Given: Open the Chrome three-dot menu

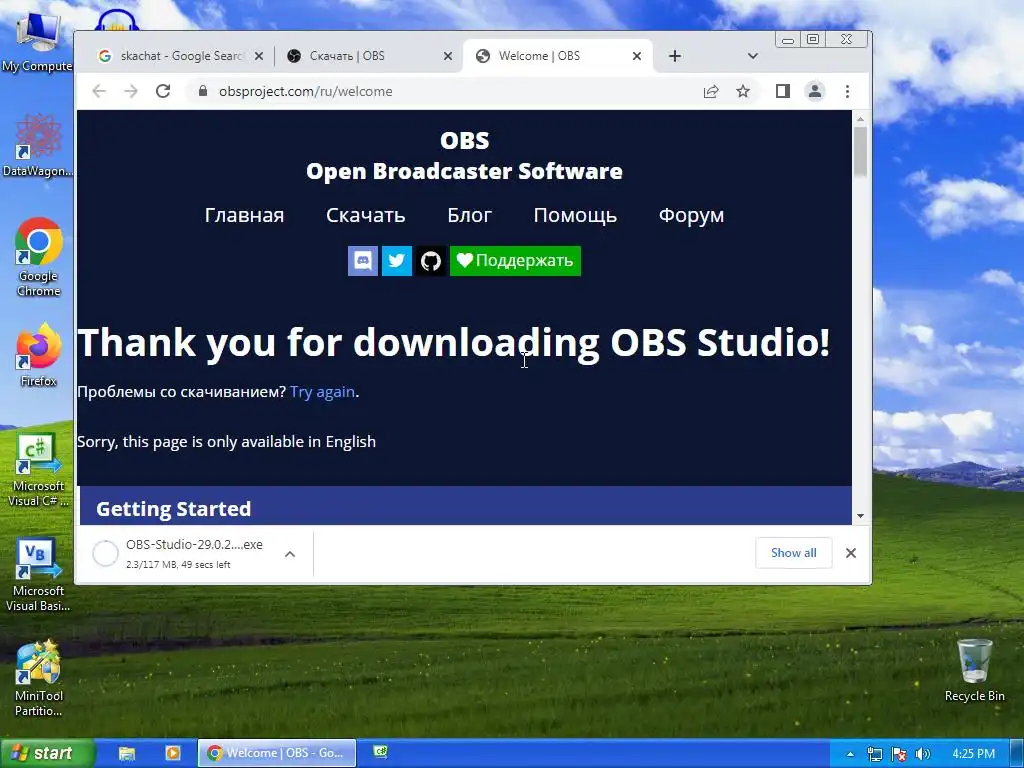Looking at the screenshot, I should 848,91.
